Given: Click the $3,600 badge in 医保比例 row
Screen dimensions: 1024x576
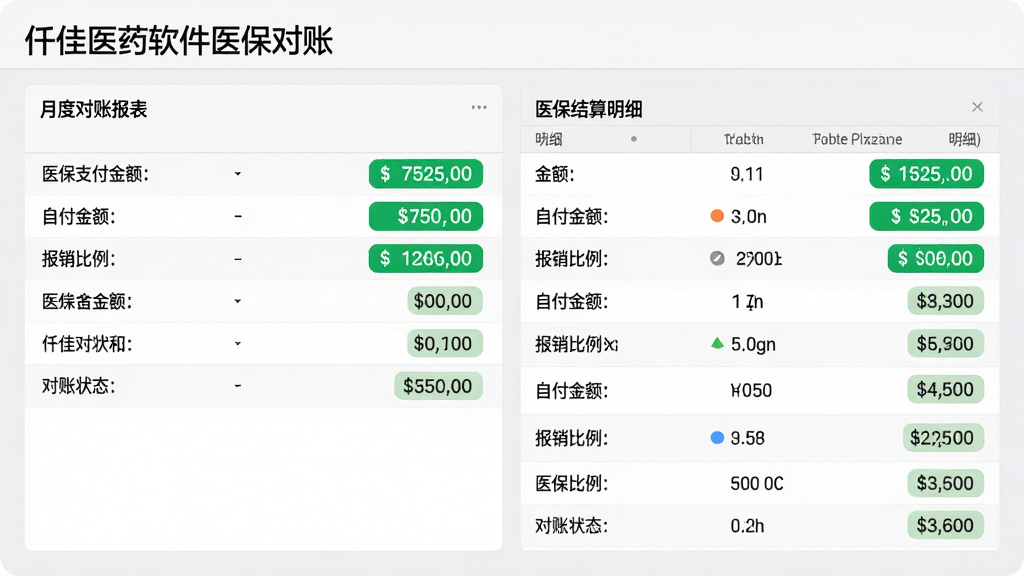Looking at the screenshot, I should tap(945, 483).
